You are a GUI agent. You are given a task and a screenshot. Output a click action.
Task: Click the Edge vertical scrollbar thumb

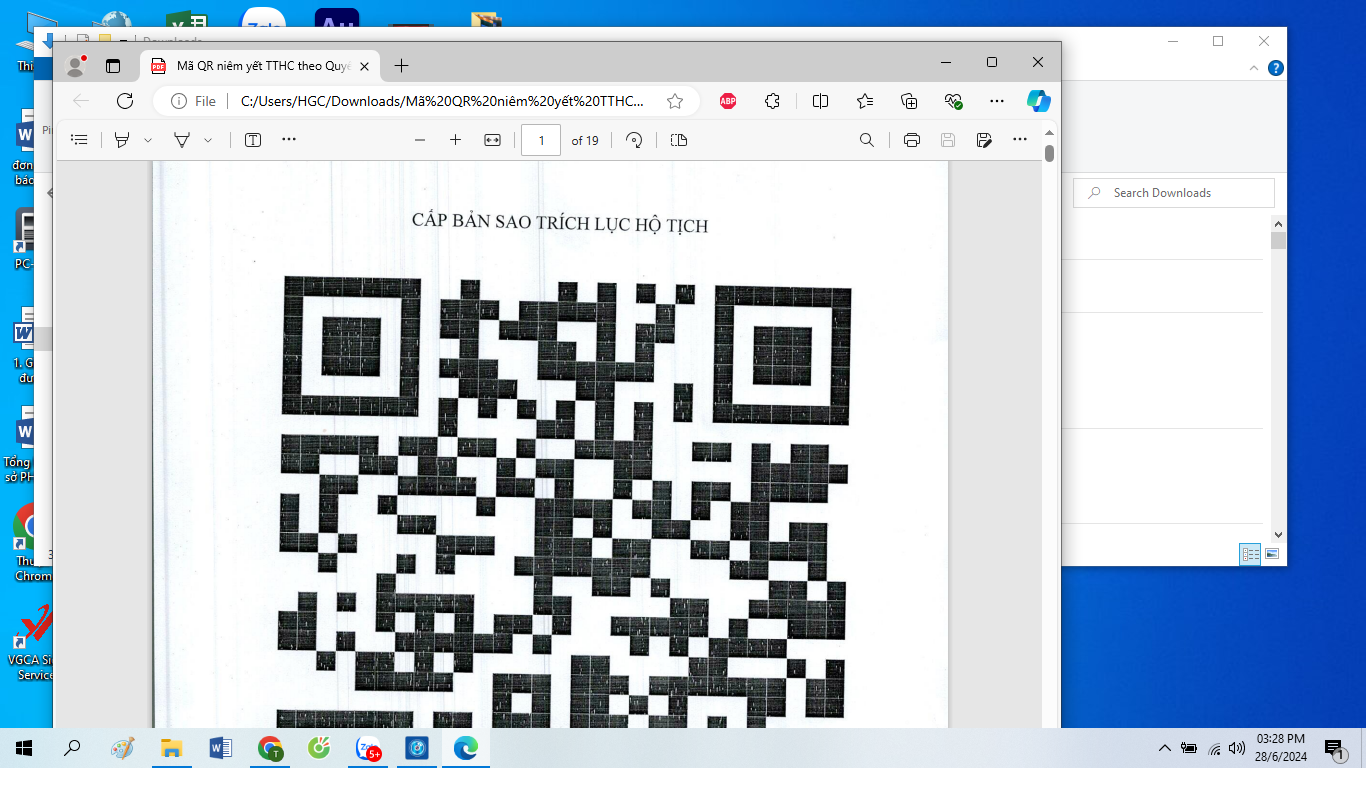[x=1049, y=153]
